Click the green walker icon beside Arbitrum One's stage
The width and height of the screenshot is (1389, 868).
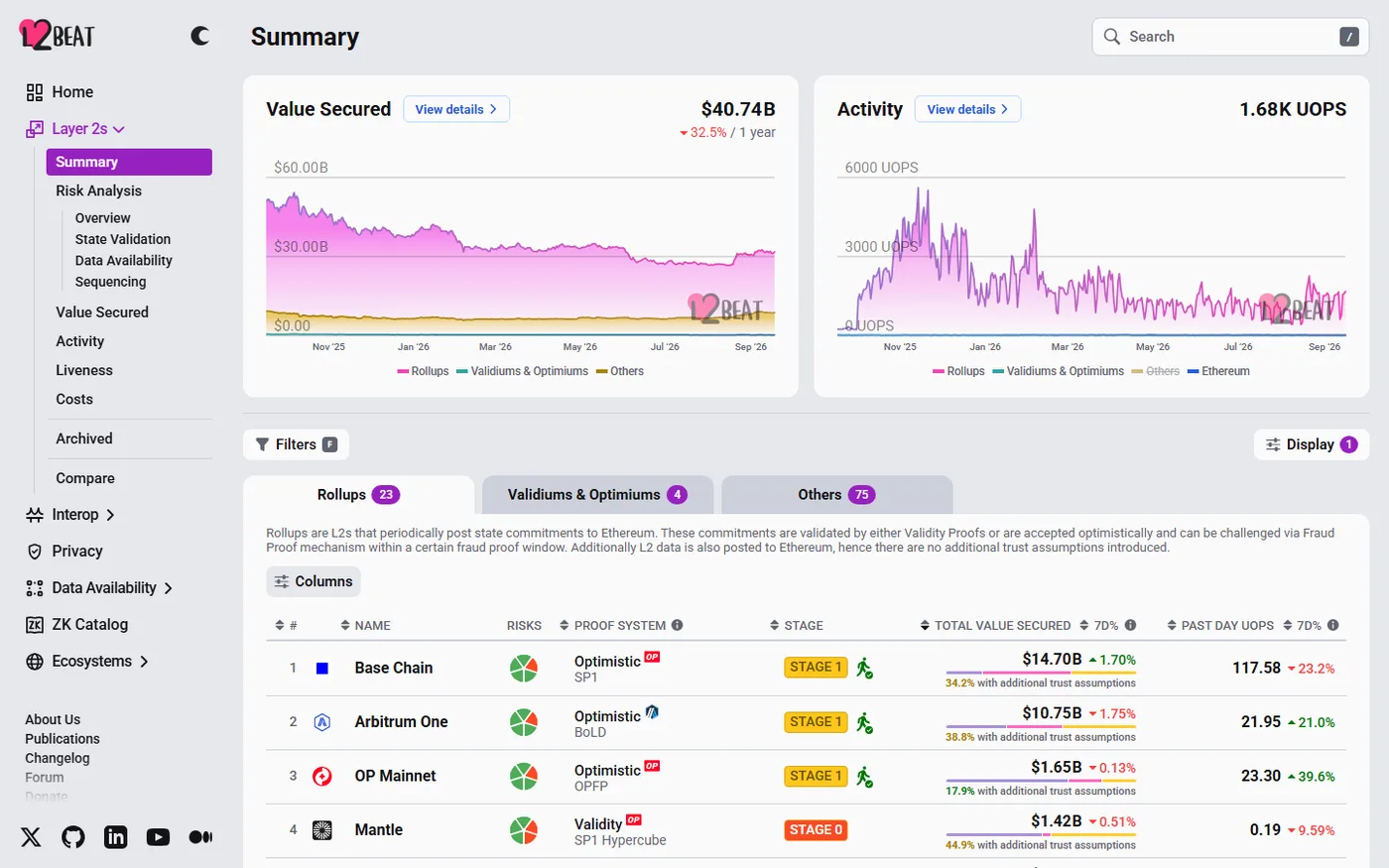865,722
